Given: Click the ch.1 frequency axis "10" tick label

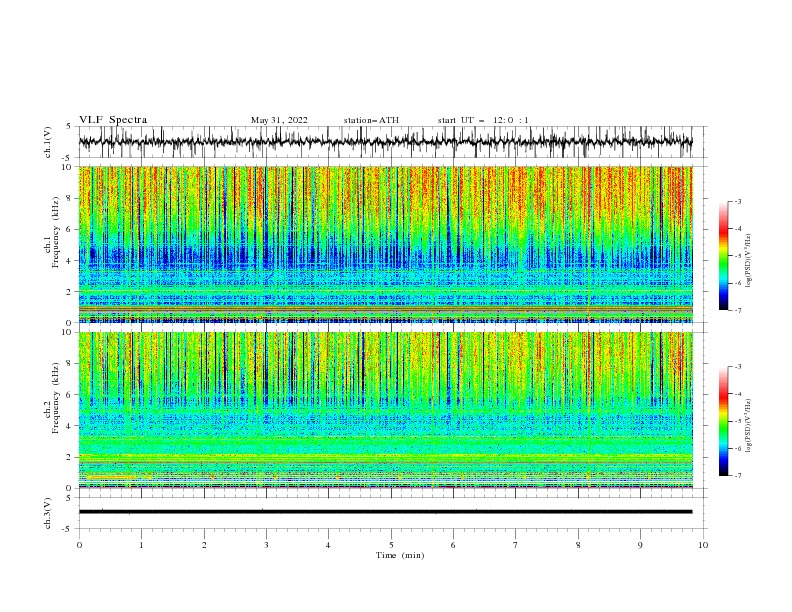Looking at the screenshot, I should pyautogui.click(x=68, y=167).
